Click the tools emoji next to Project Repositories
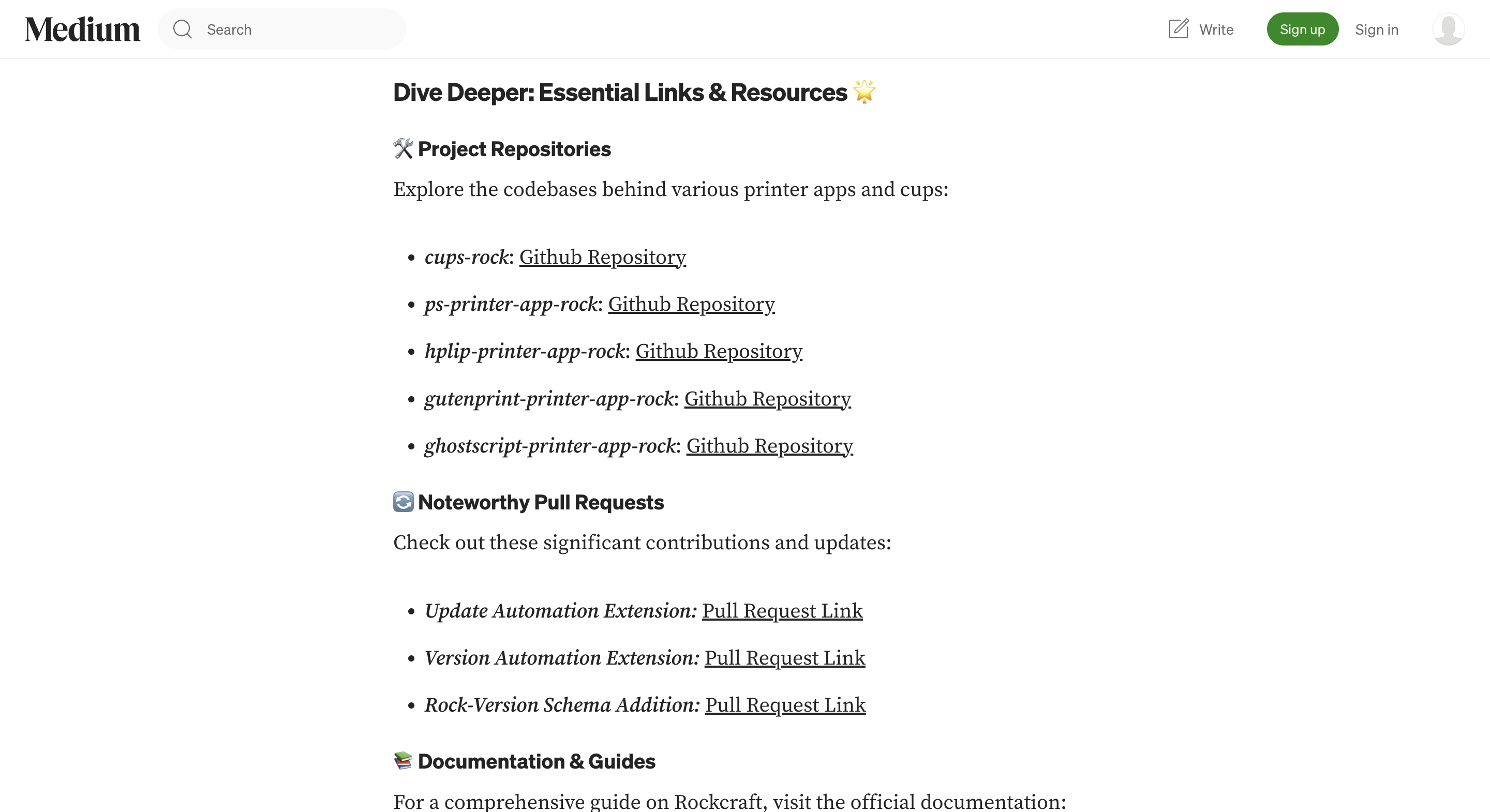 tap(402, 148)
